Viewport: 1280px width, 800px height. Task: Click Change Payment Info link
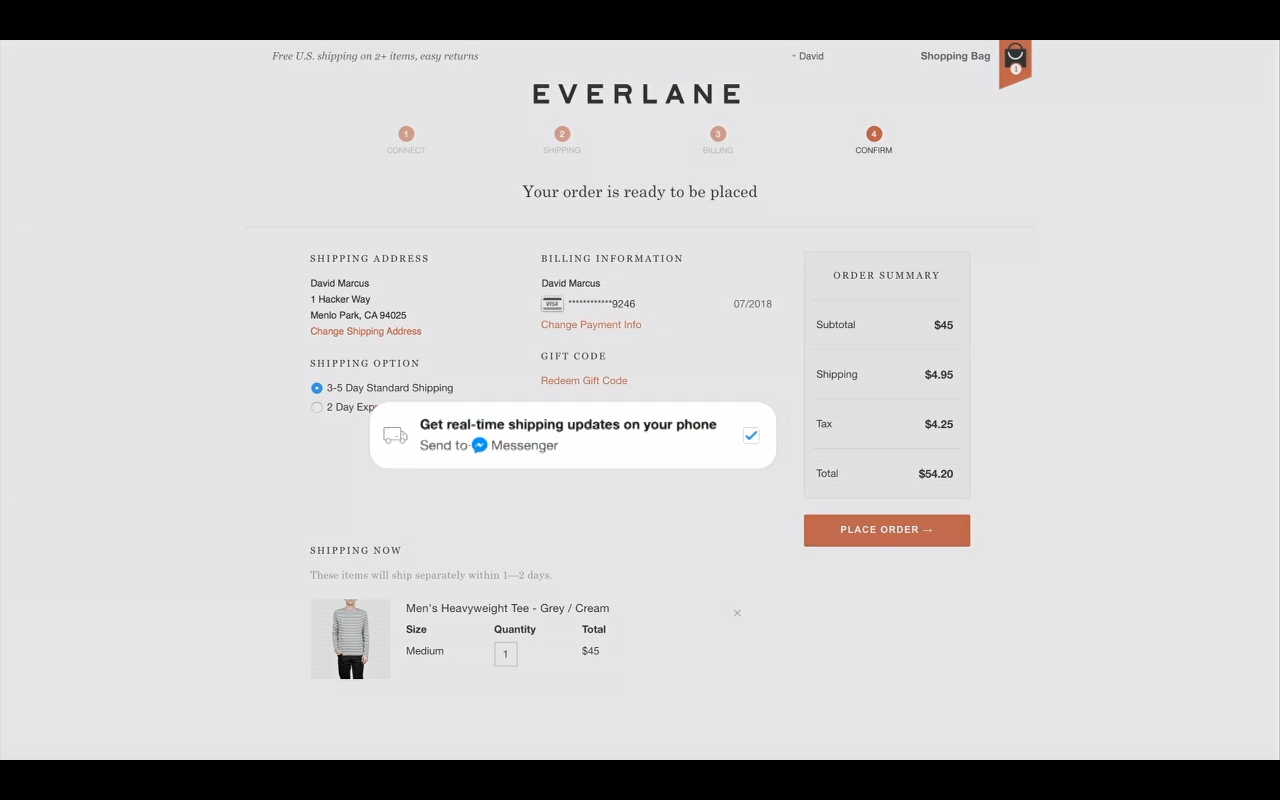click(x=591, y=325)
